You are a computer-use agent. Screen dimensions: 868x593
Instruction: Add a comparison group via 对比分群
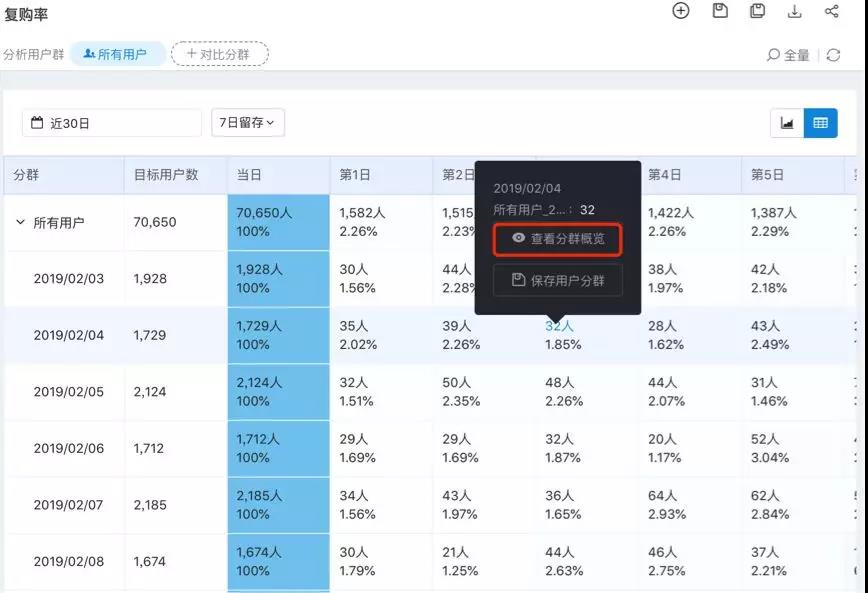219,54
